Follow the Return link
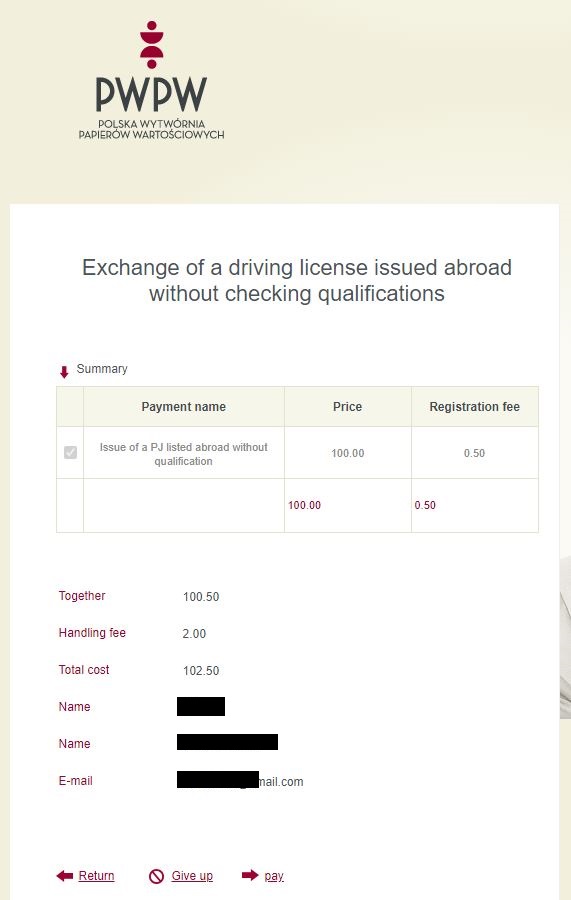Screen dimensions: 571x900 [96, 875]
